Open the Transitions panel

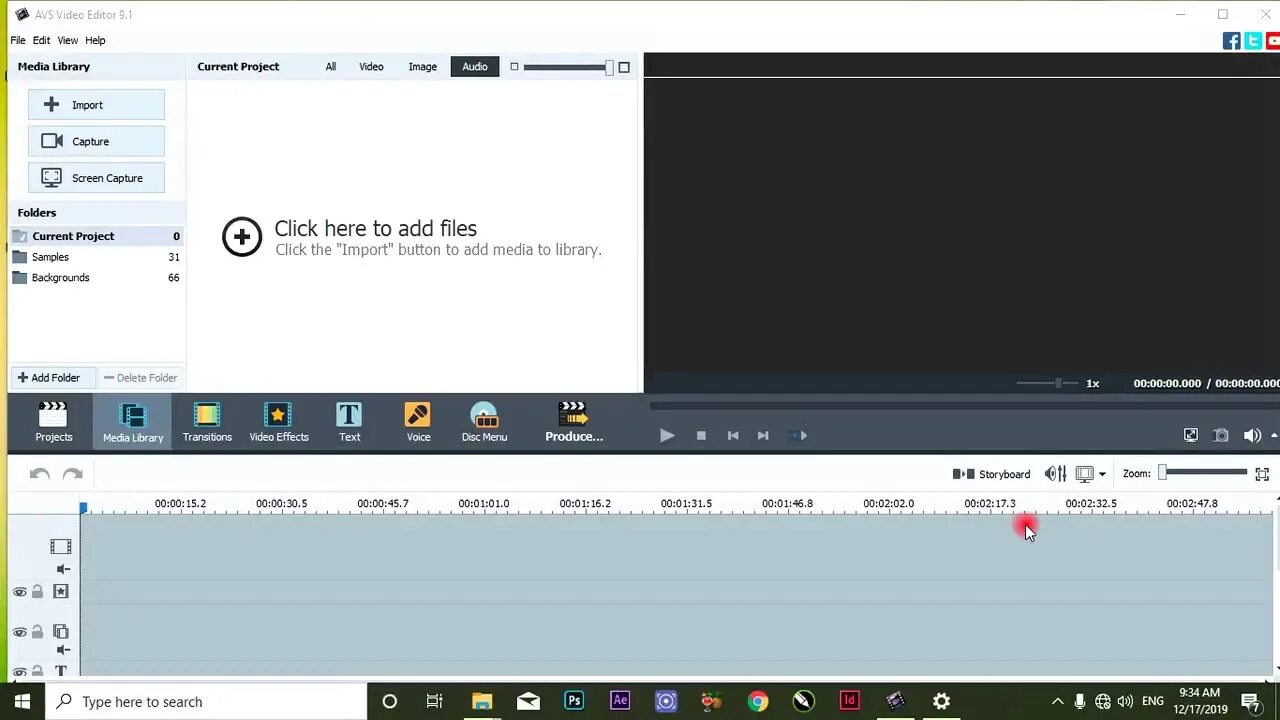pos(207,422)
